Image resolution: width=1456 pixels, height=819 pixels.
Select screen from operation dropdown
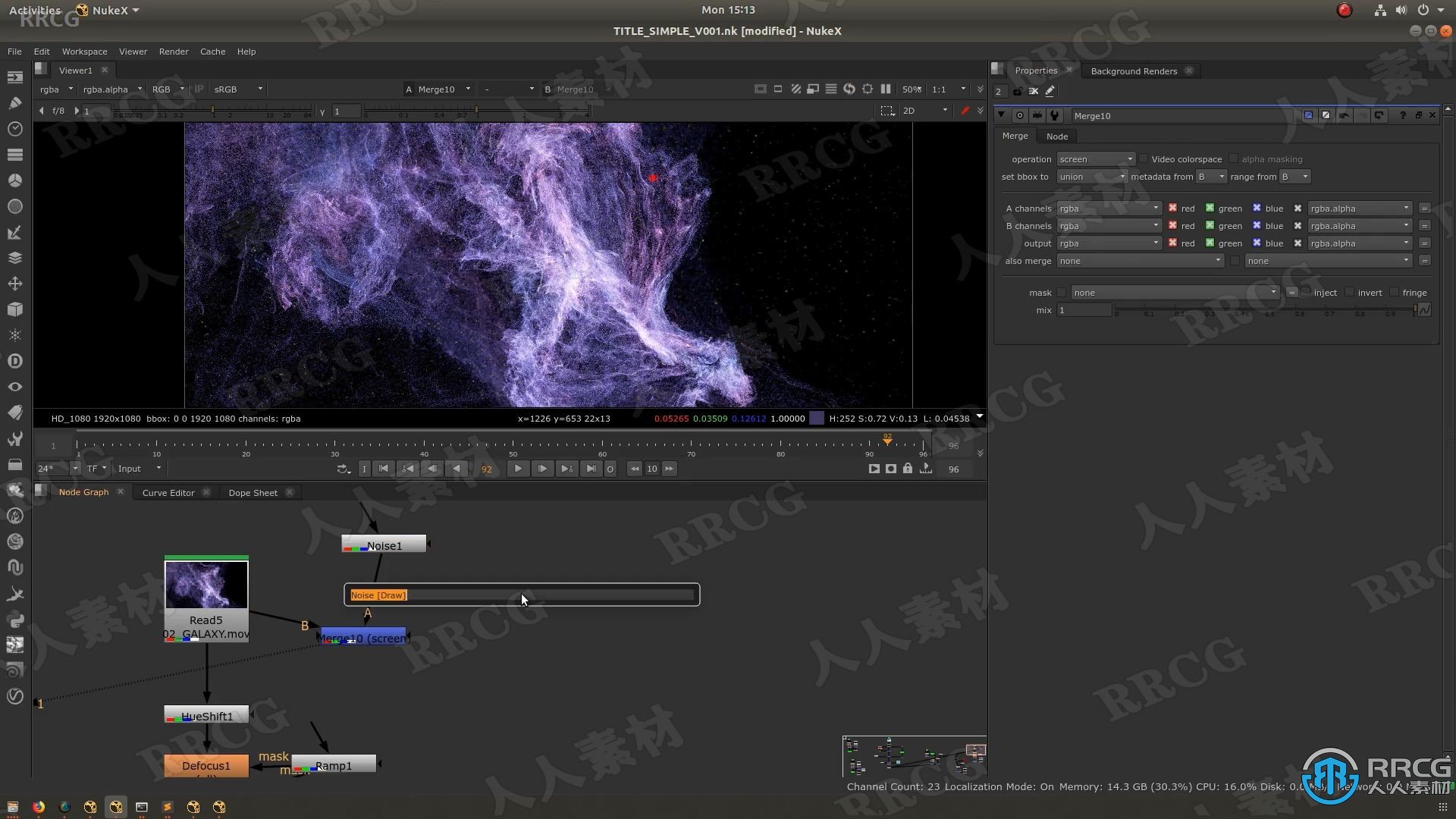click(1092, 158)
